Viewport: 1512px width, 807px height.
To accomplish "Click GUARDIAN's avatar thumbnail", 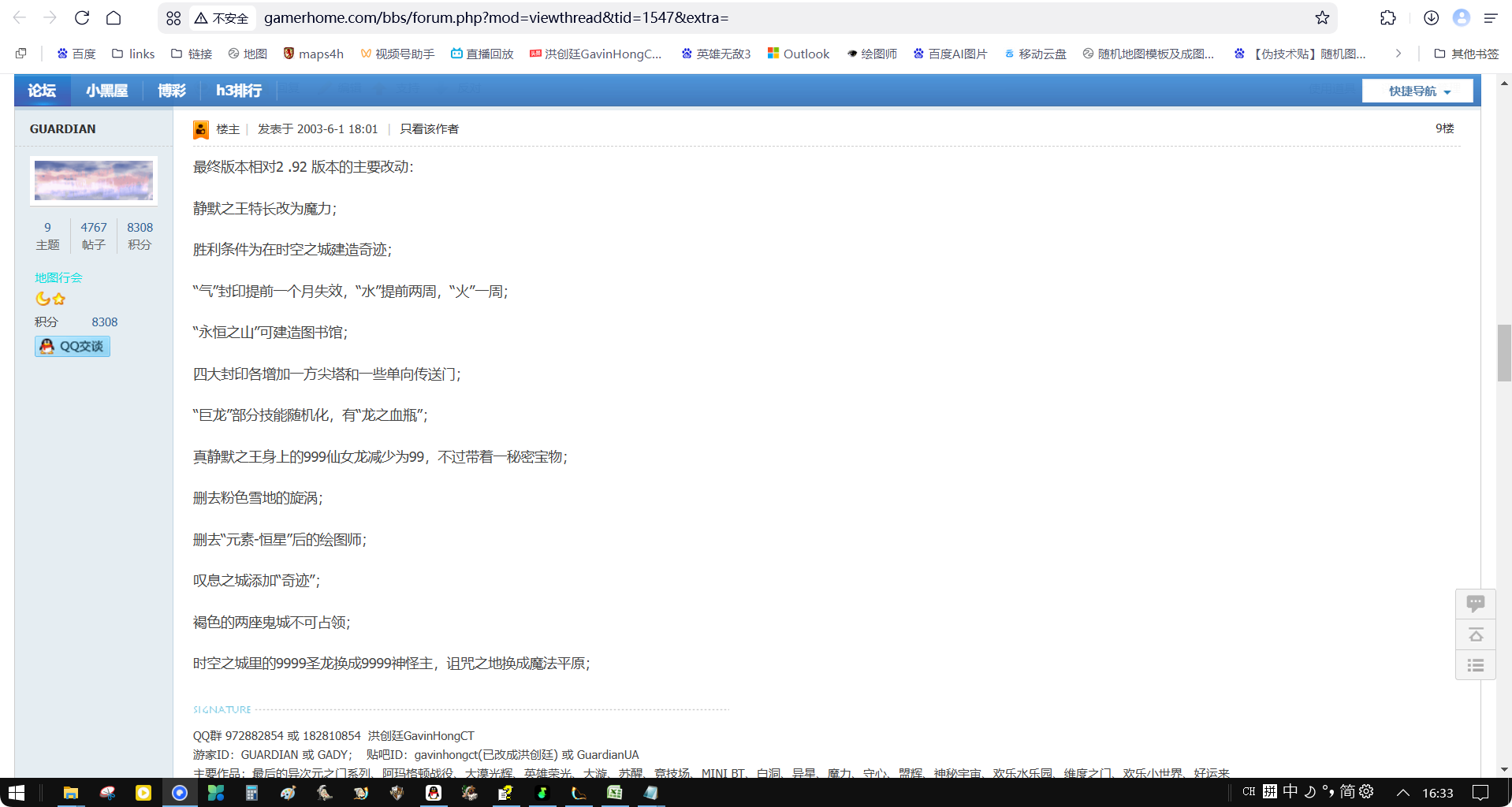I will tap(92, 180).
